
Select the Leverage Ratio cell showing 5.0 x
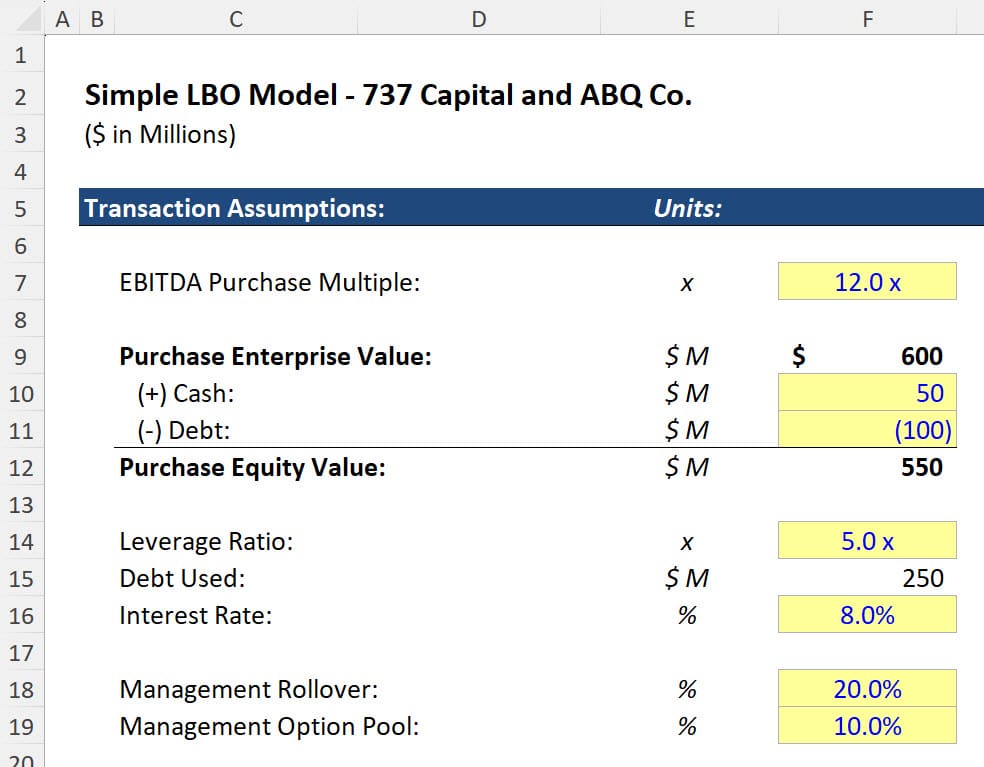[866, 541]
